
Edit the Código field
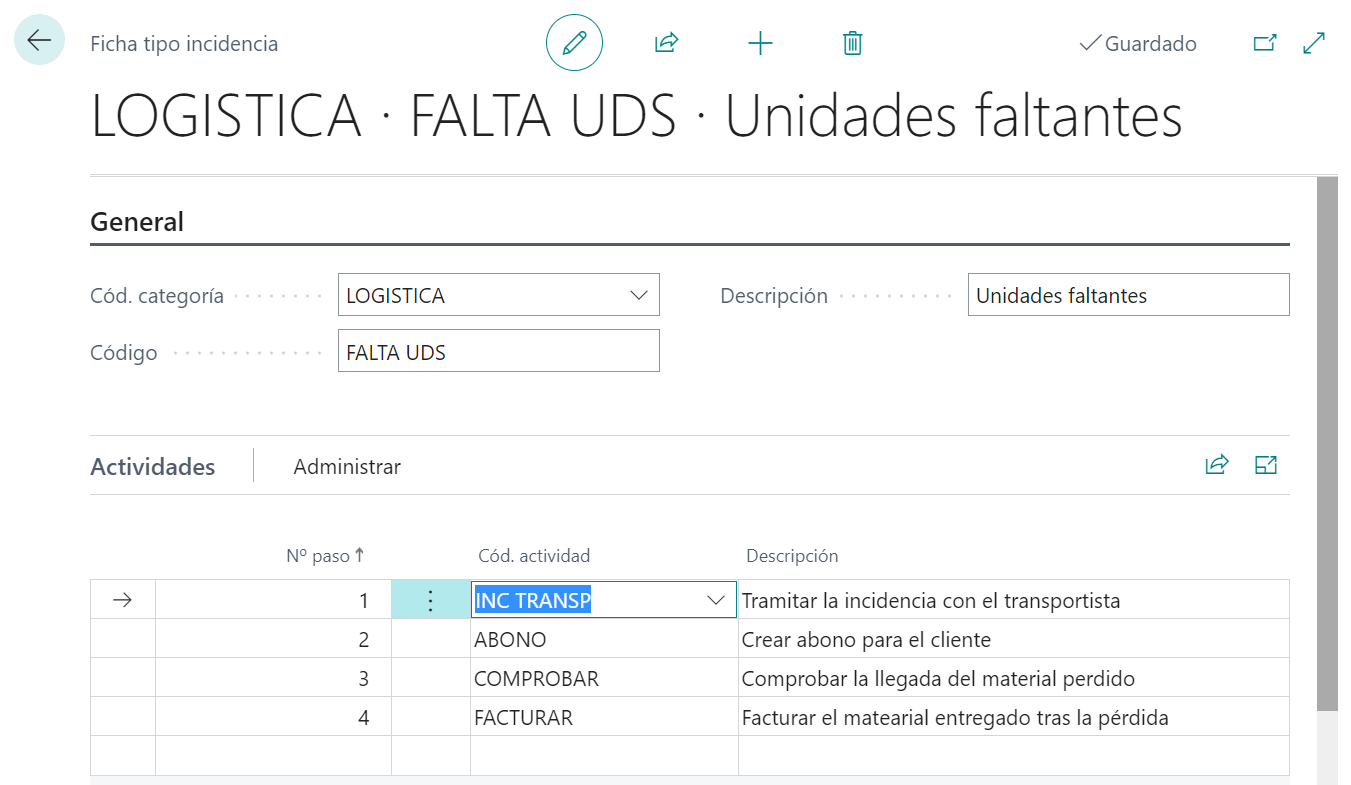point(498,352)
